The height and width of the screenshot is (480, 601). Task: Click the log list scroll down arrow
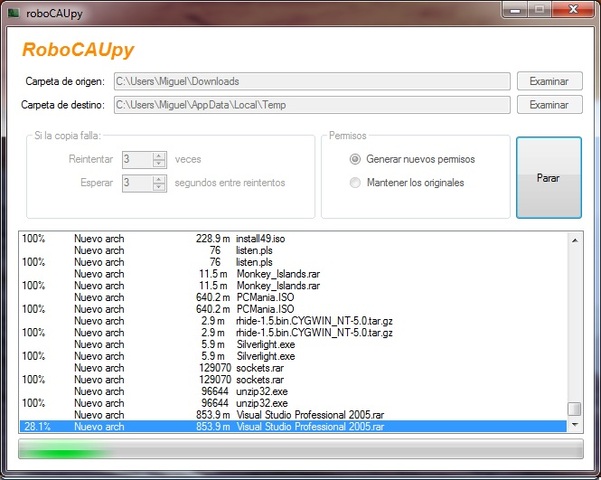[575, 424]
